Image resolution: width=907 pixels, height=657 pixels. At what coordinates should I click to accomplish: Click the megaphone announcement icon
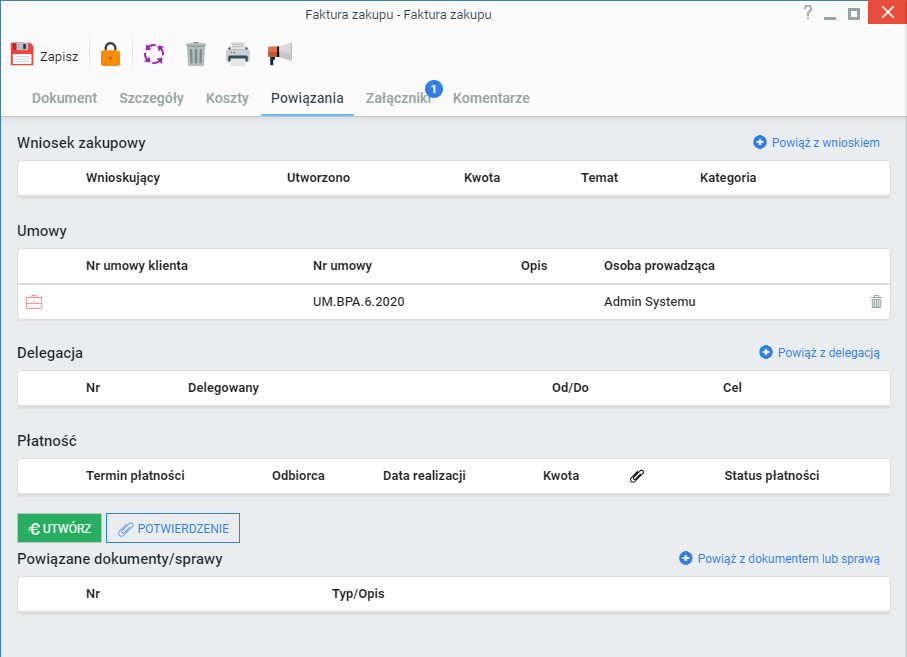[280, 54]
